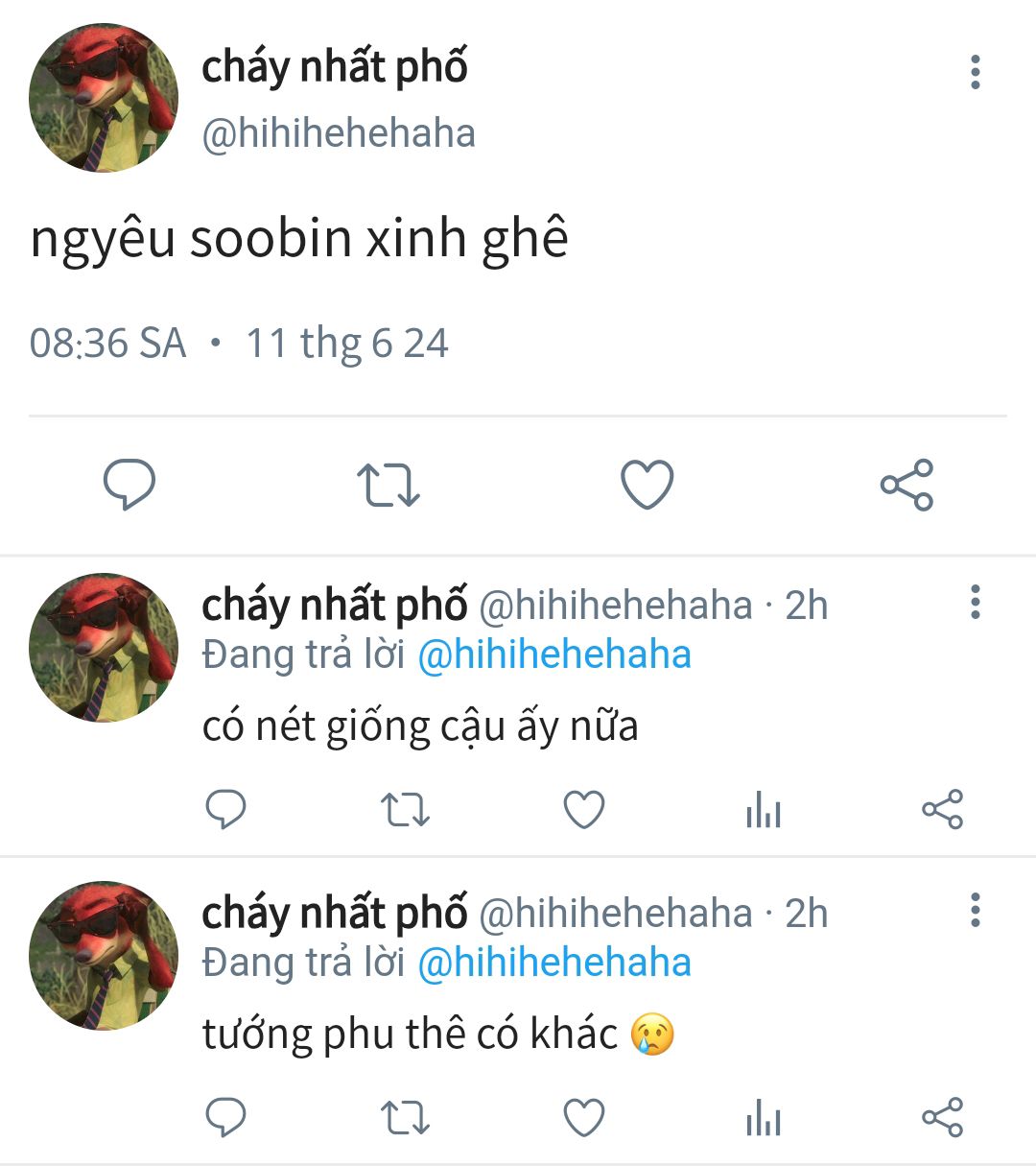
Task: Share the main soobin tweet
Action: point(906,485)
